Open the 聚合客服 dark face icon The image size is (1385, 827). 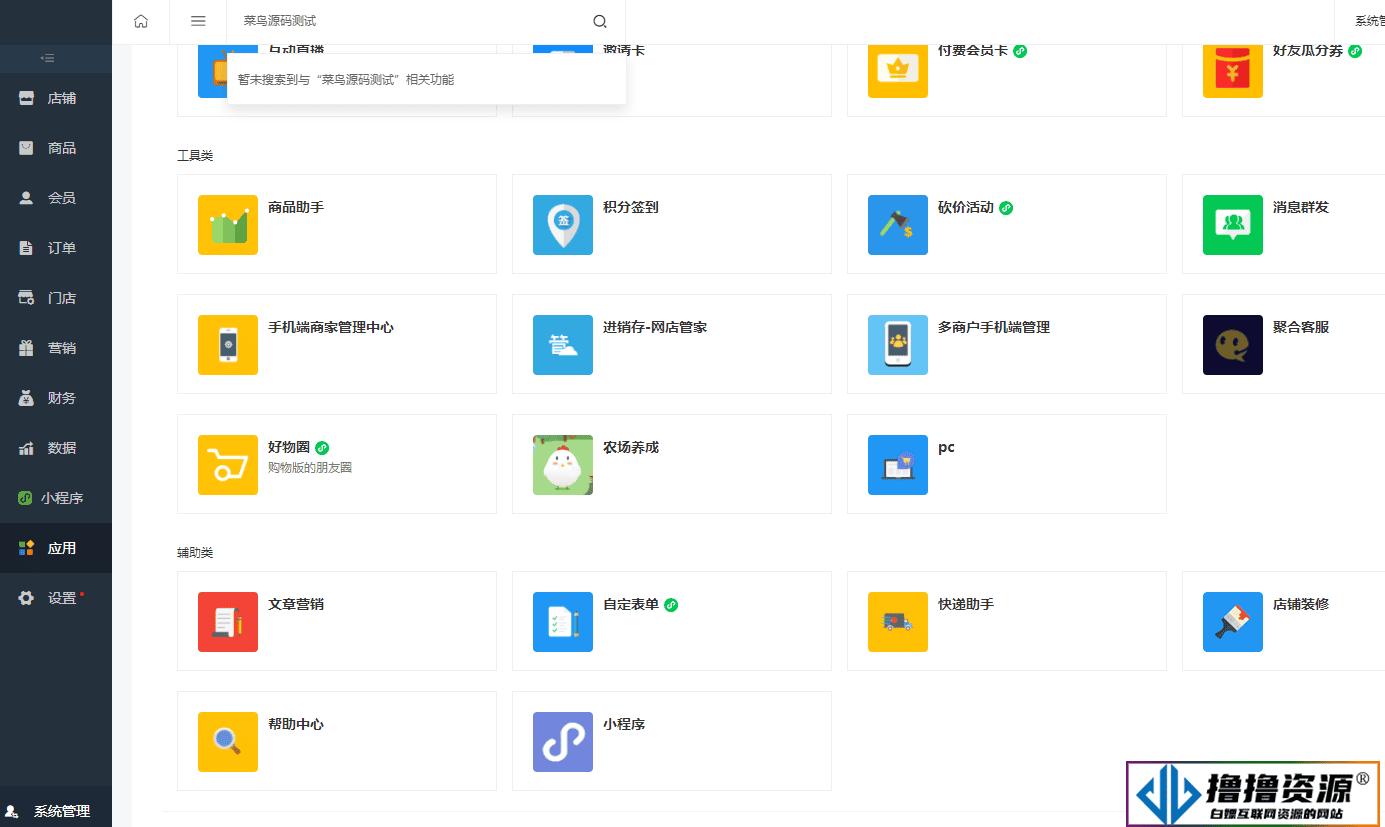coord(1233,345)
